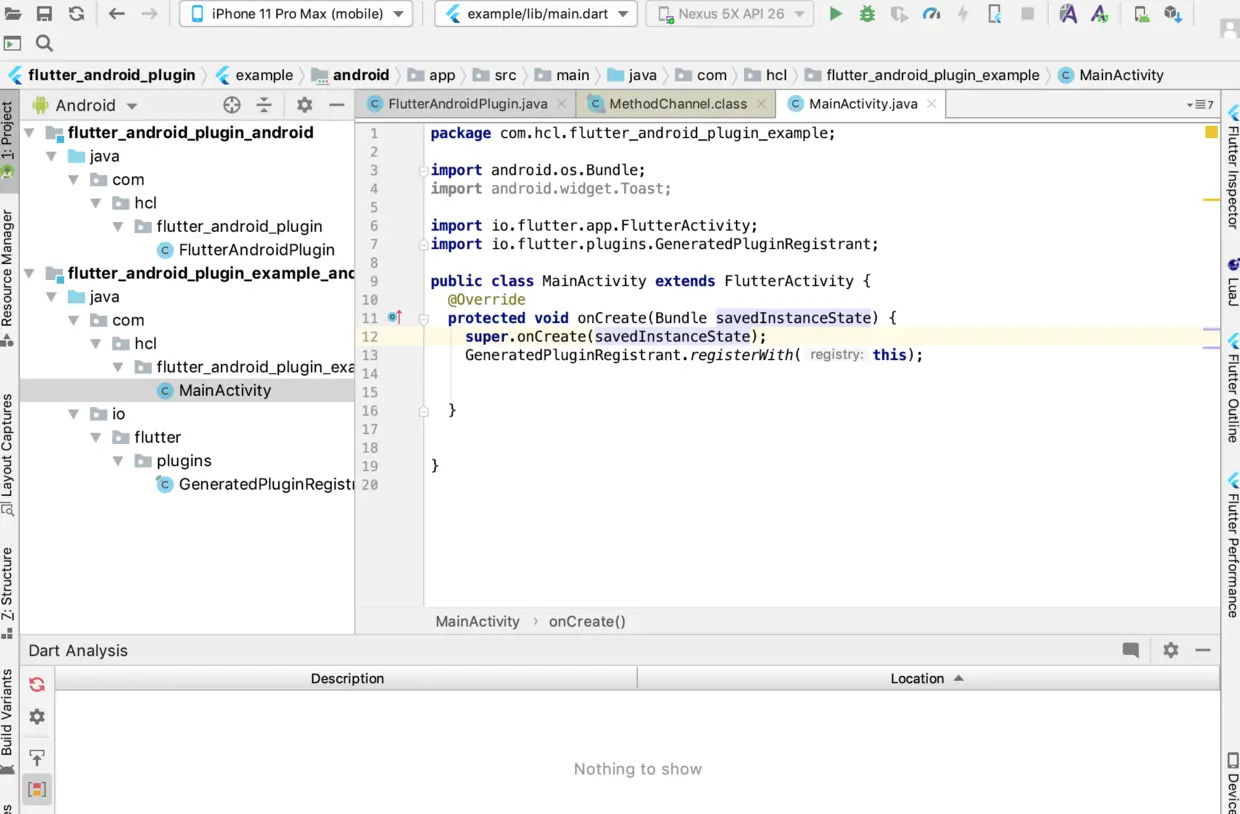Click the Dart Analysis header comment icon

click(1131, 650)
